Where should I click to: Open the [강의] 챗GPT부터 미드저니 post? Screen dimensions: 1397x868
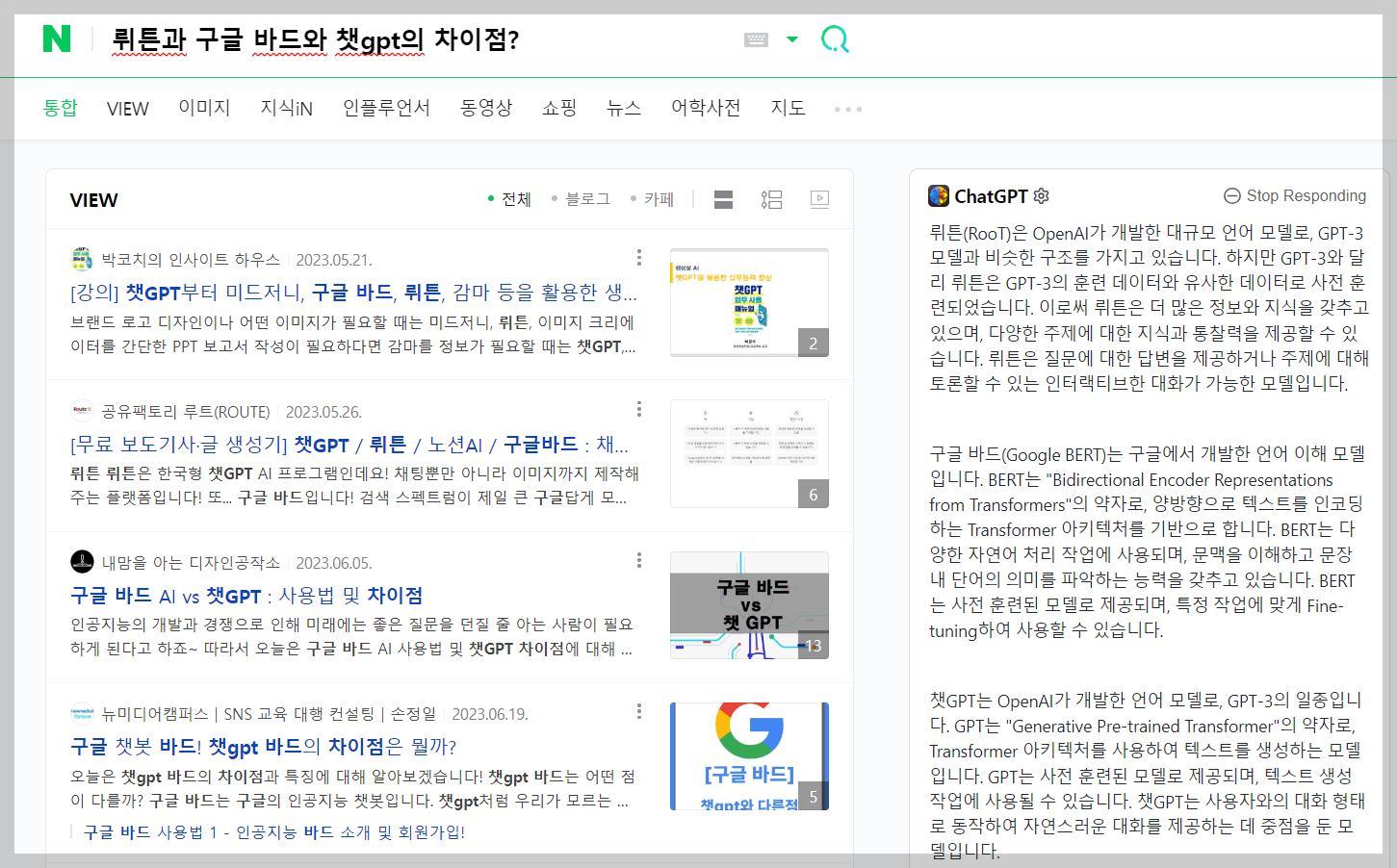point(353,293)
